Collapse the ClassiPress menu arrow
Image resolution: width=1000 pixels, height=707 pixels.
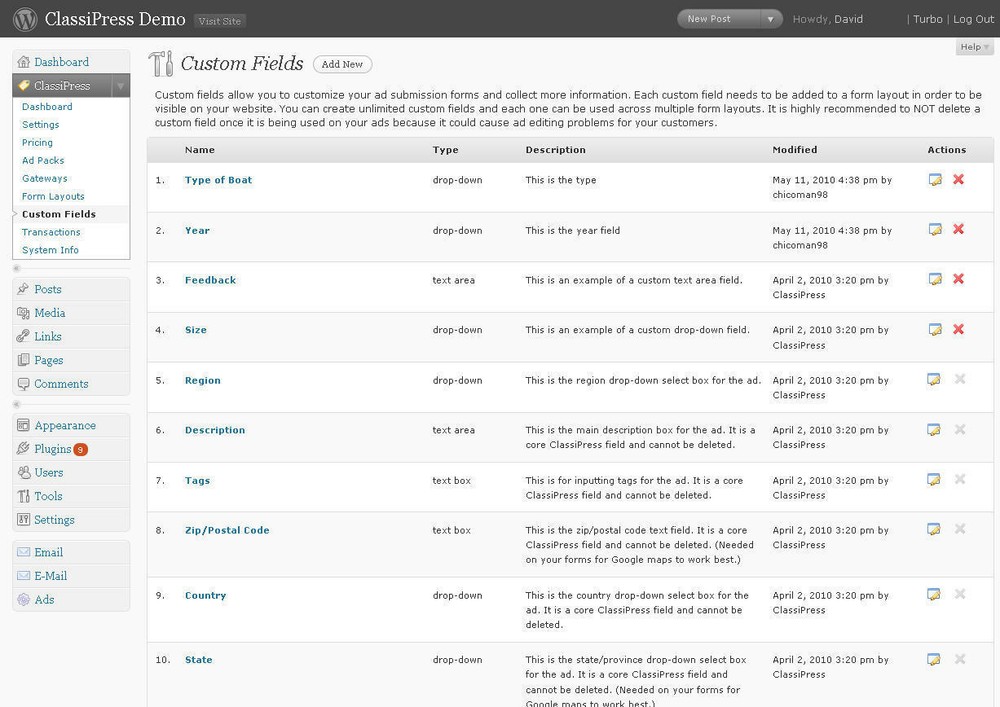pyautogui.click(x=121, y=85)
